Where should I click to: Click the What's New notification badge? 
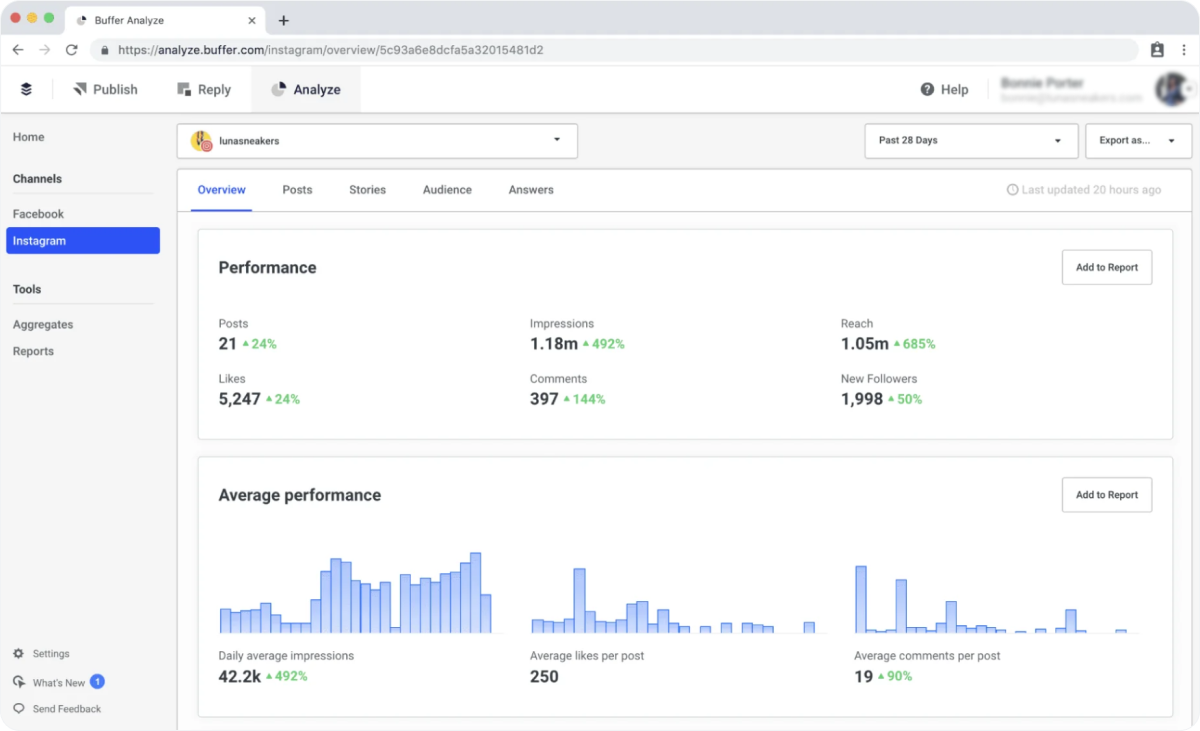pyautogui.click(x=97, y=682)
